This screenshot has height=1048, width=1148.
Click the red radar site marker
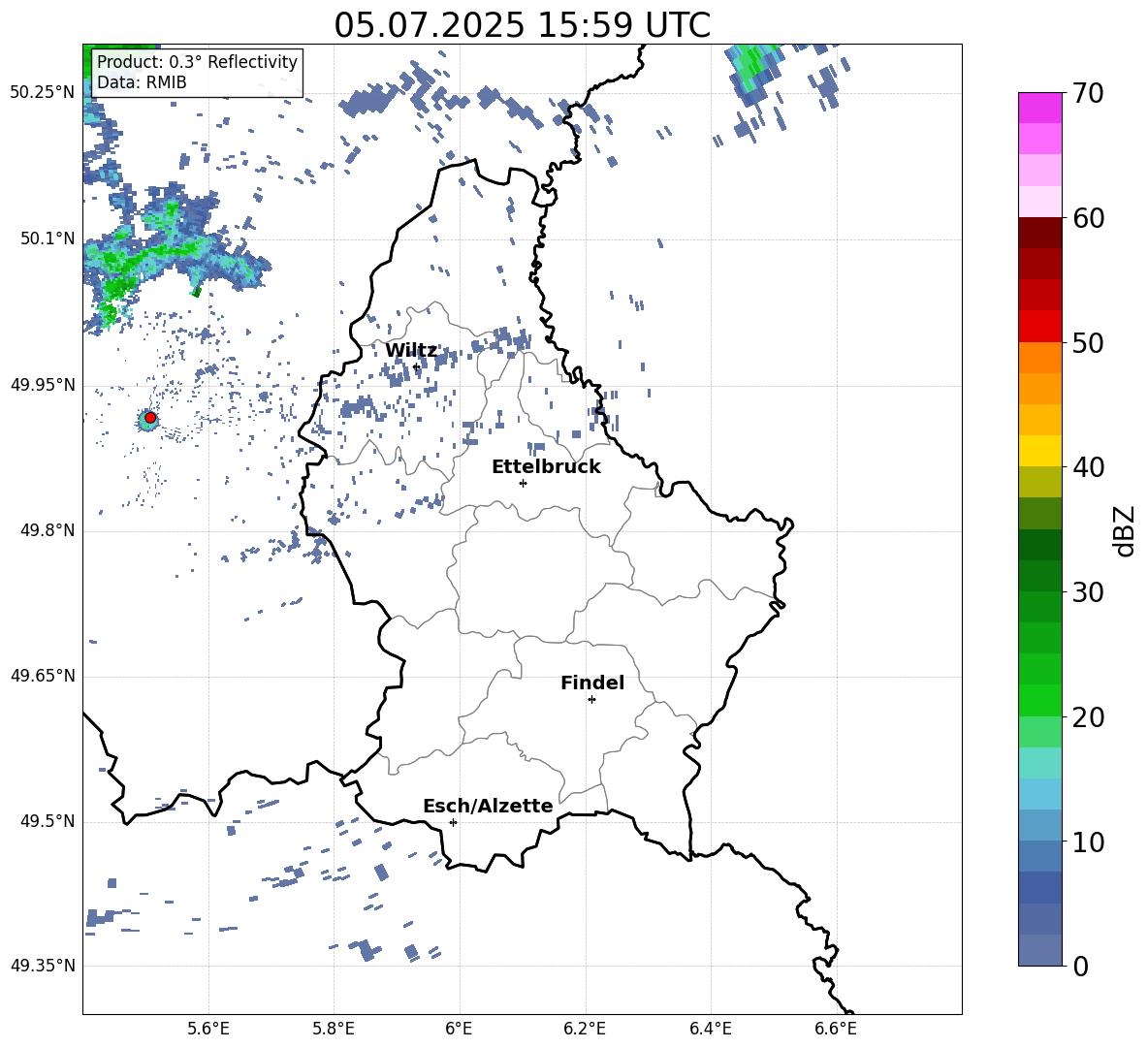pos(150,418)
